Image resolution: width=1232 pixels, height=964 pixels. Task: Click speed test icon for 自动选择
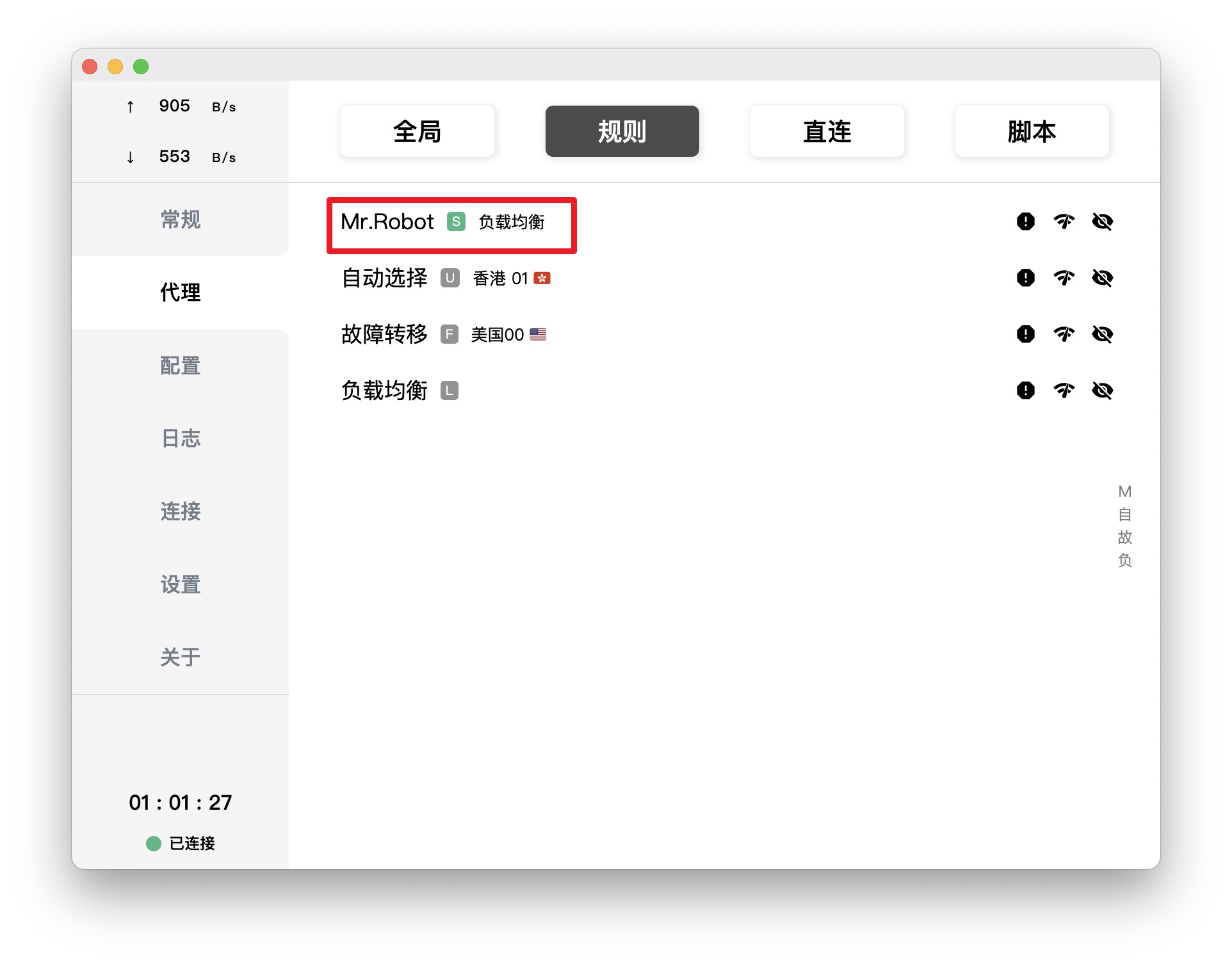[1064, 278]
